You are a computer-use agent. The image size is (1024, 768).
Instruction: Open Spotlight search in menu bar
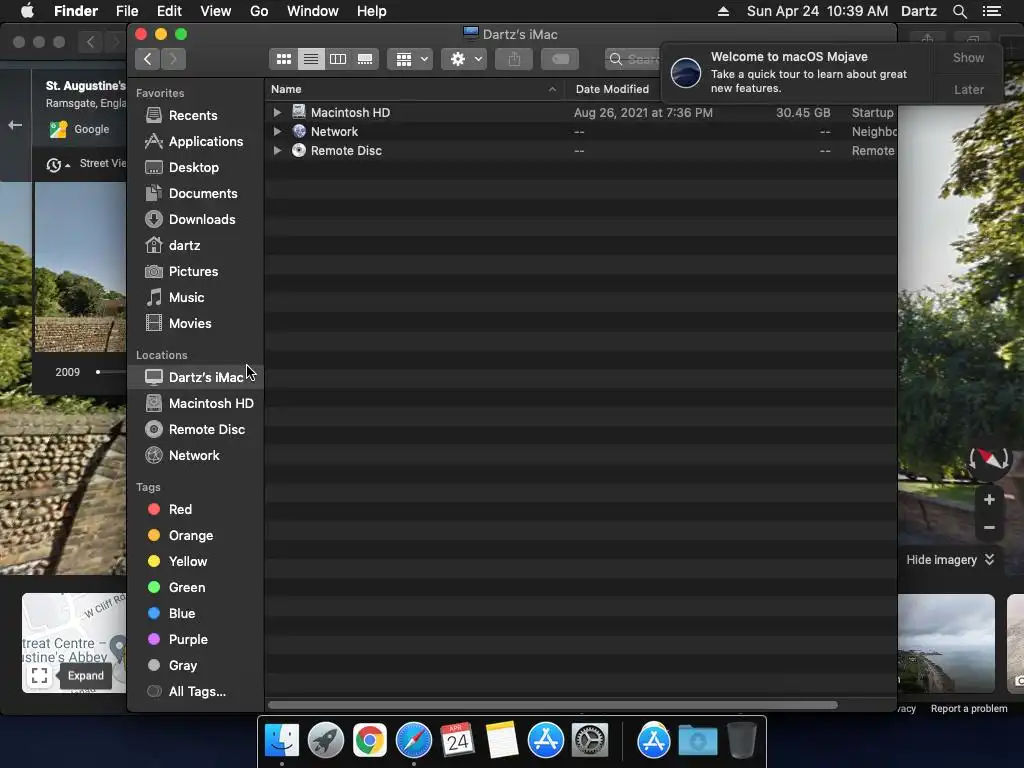(x=959, y=11)
